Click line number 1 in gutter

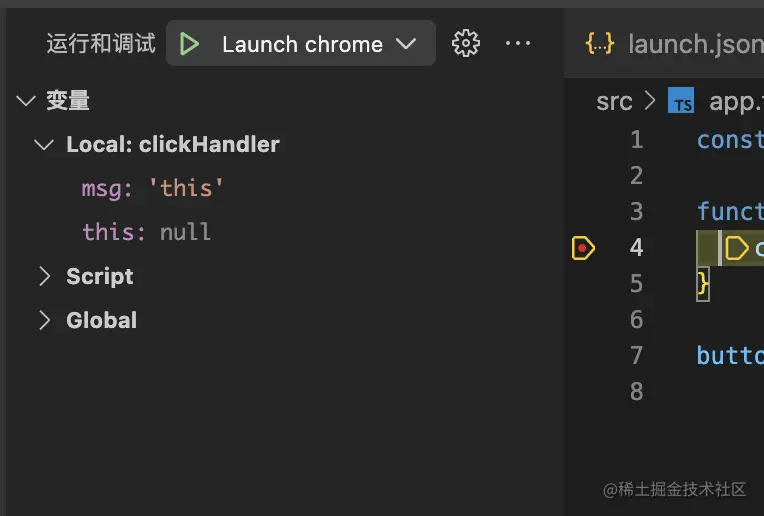coord(637,139)
